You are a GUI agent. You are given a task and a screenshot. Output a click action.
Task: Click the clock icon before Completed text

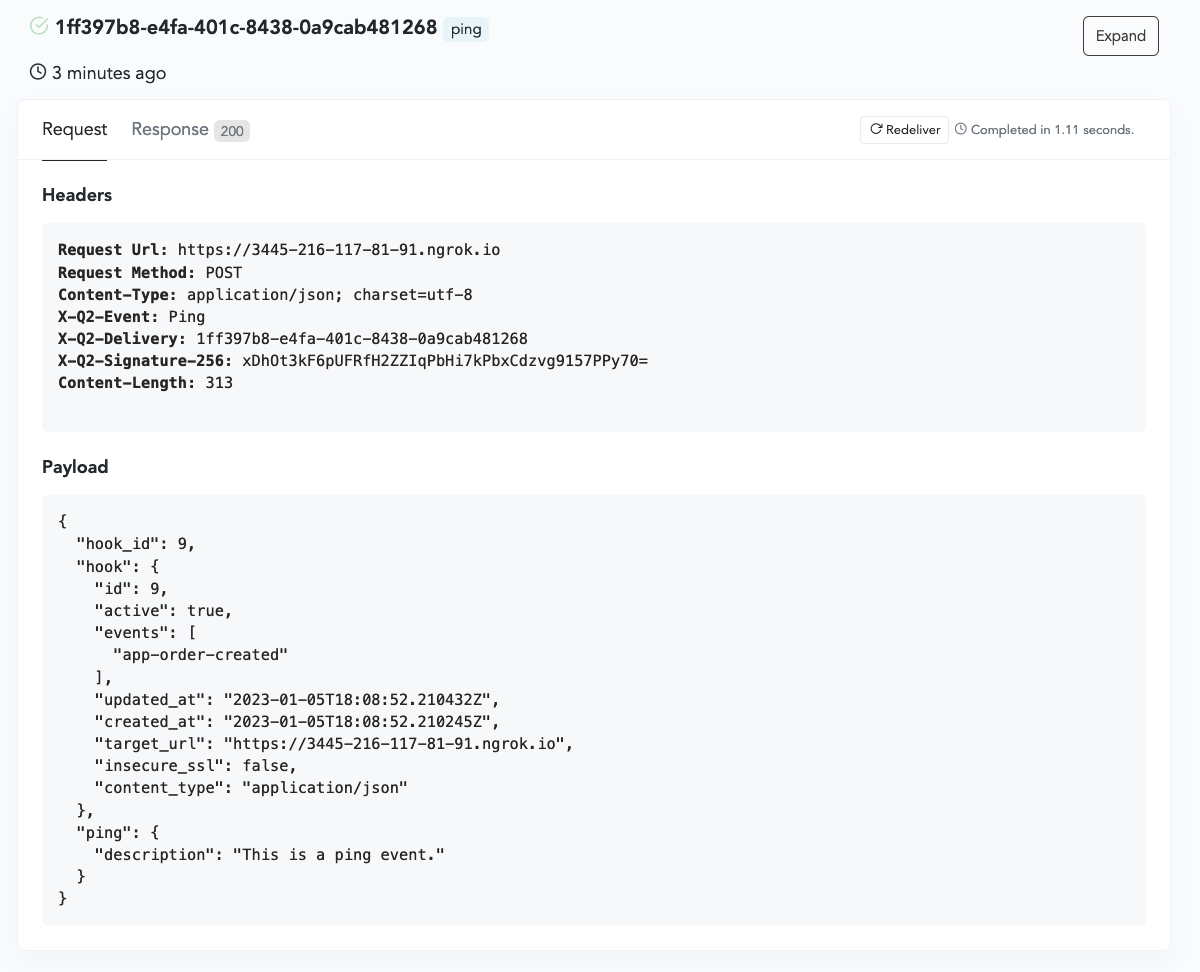coord(961,129)
